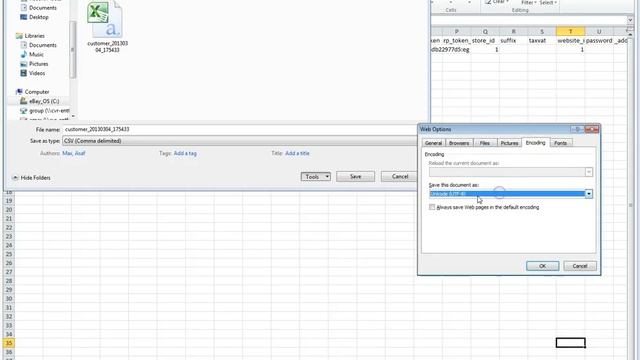The width and height of the screenshot is (640, 360).
Task: Toggle Always save Web pages in default encoding
Action: pos(432,207)
